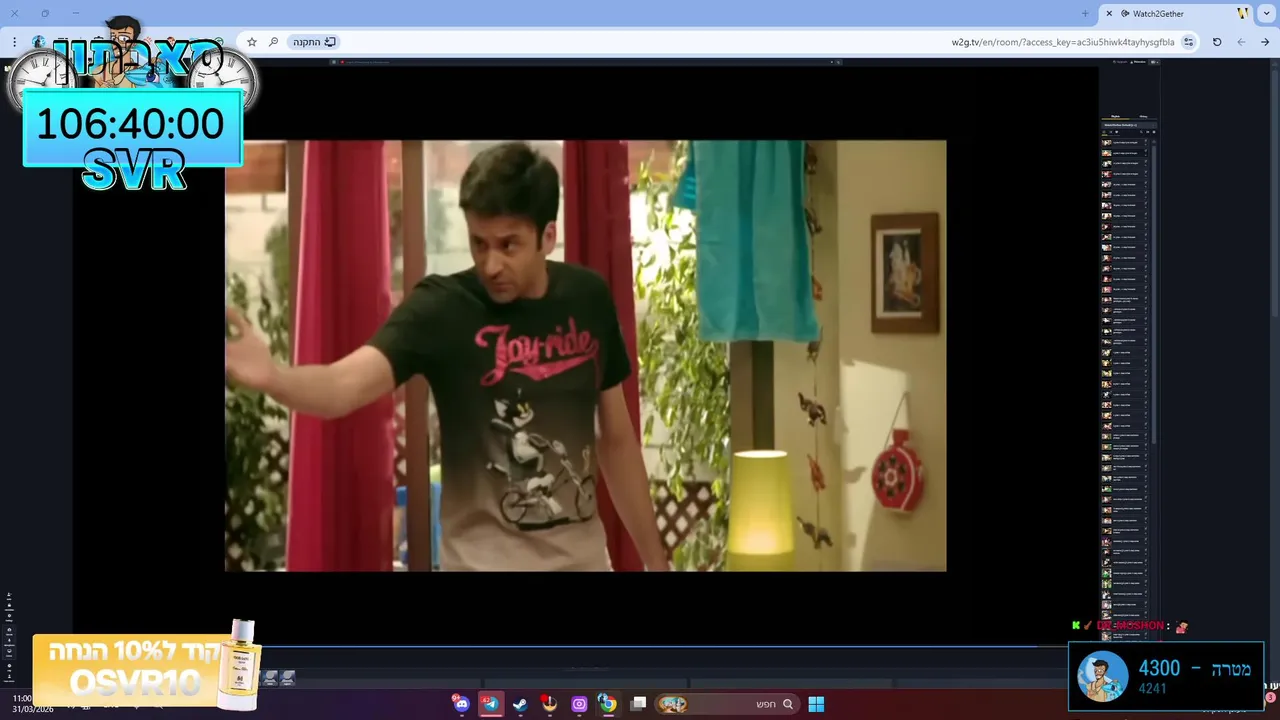Open the zoom magnifier in the address bar
The image size is (1280, 720).
pyautogui.click(x=273, y=42)
